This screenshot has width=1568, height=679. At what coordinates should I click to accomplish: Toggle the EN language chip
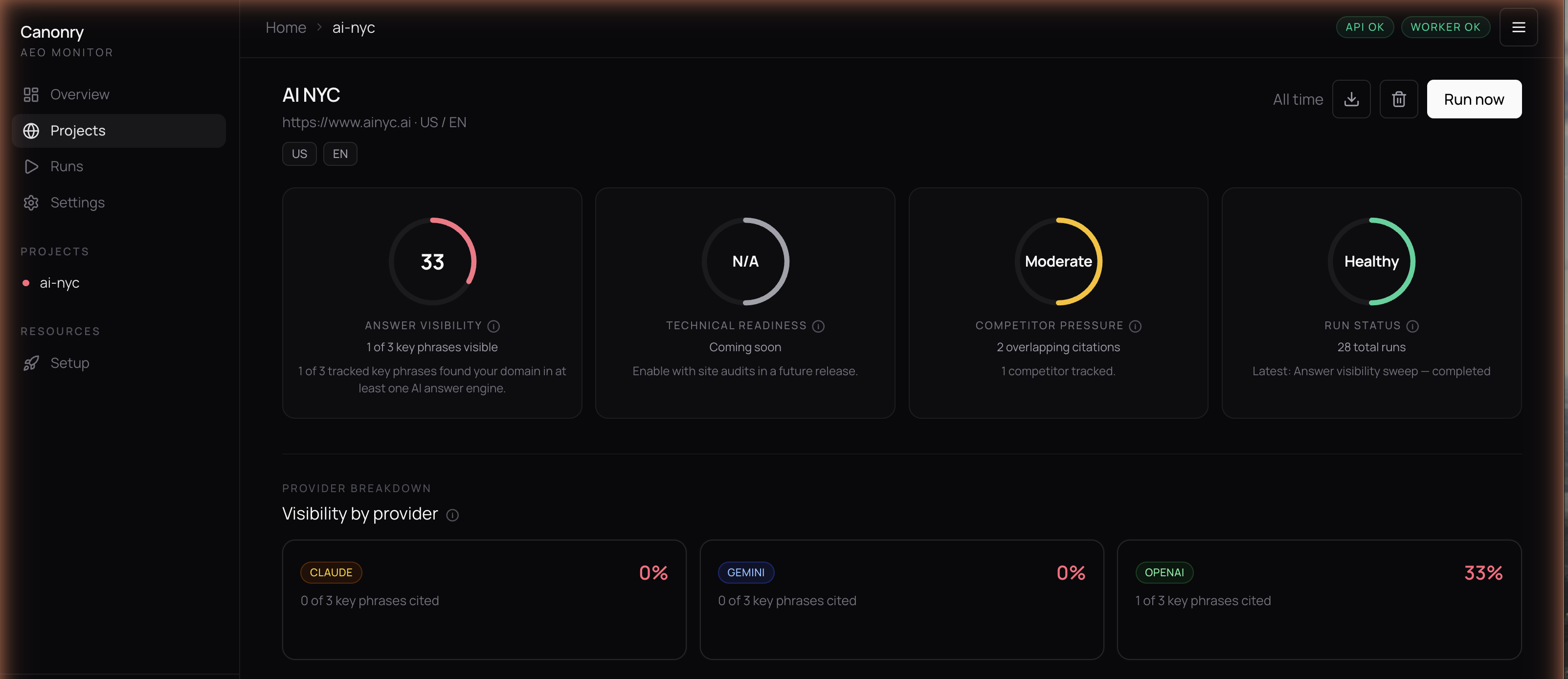[339, 154]
